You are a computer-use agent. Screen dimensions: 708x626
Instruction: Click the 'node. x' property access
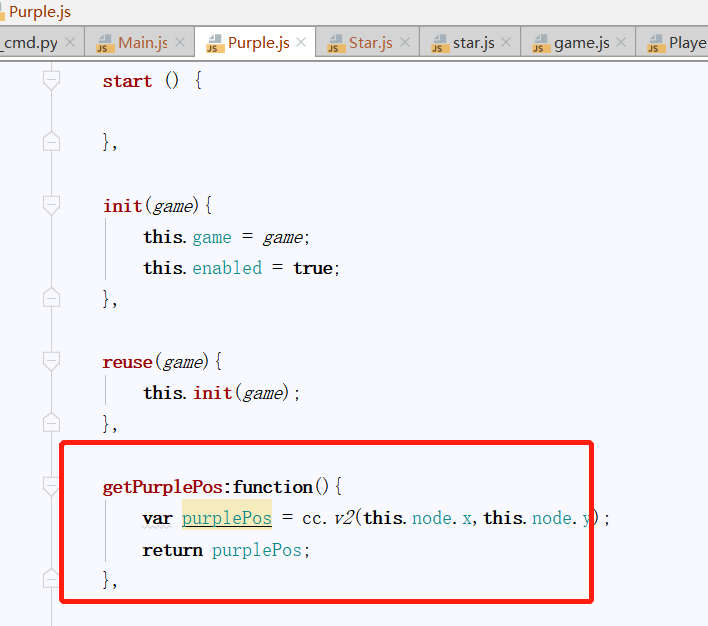pyautogui.click(x=442, y=518)
